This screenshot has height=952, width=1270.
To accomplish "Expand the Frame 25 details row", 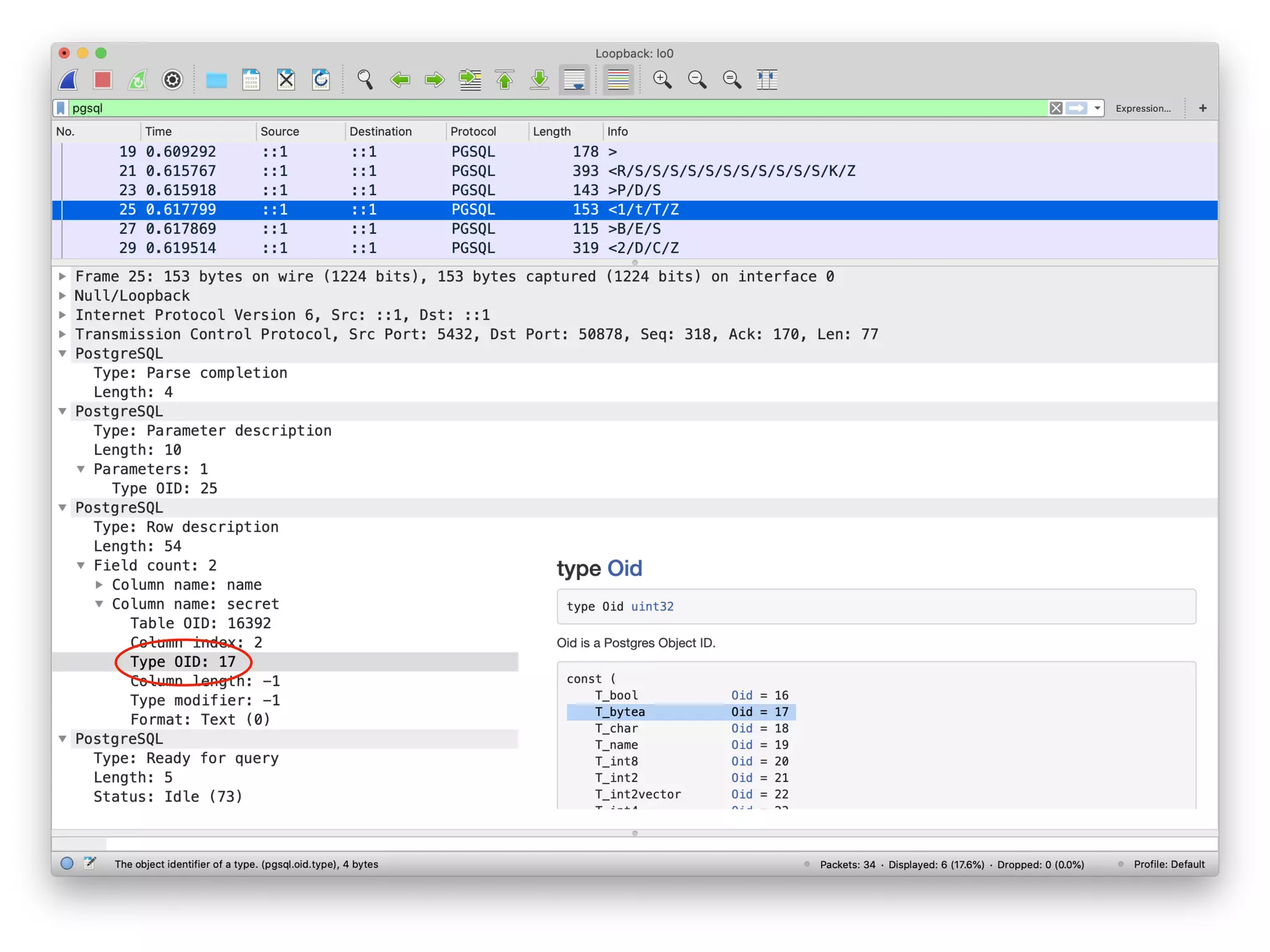I will coord(63,276).
